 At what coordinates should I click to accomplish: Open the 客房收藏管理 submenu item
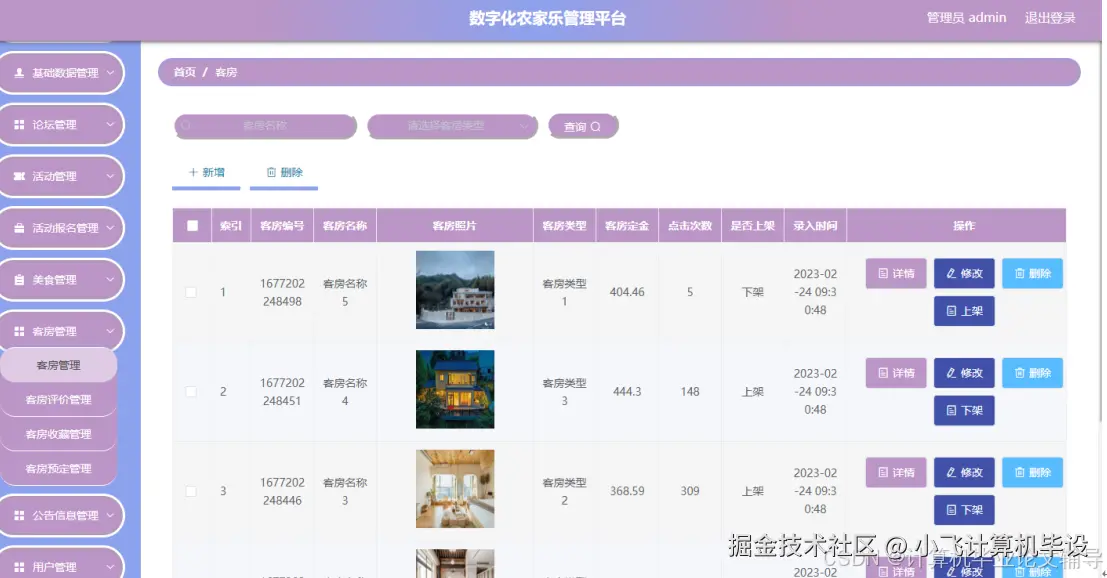(59, 434)
